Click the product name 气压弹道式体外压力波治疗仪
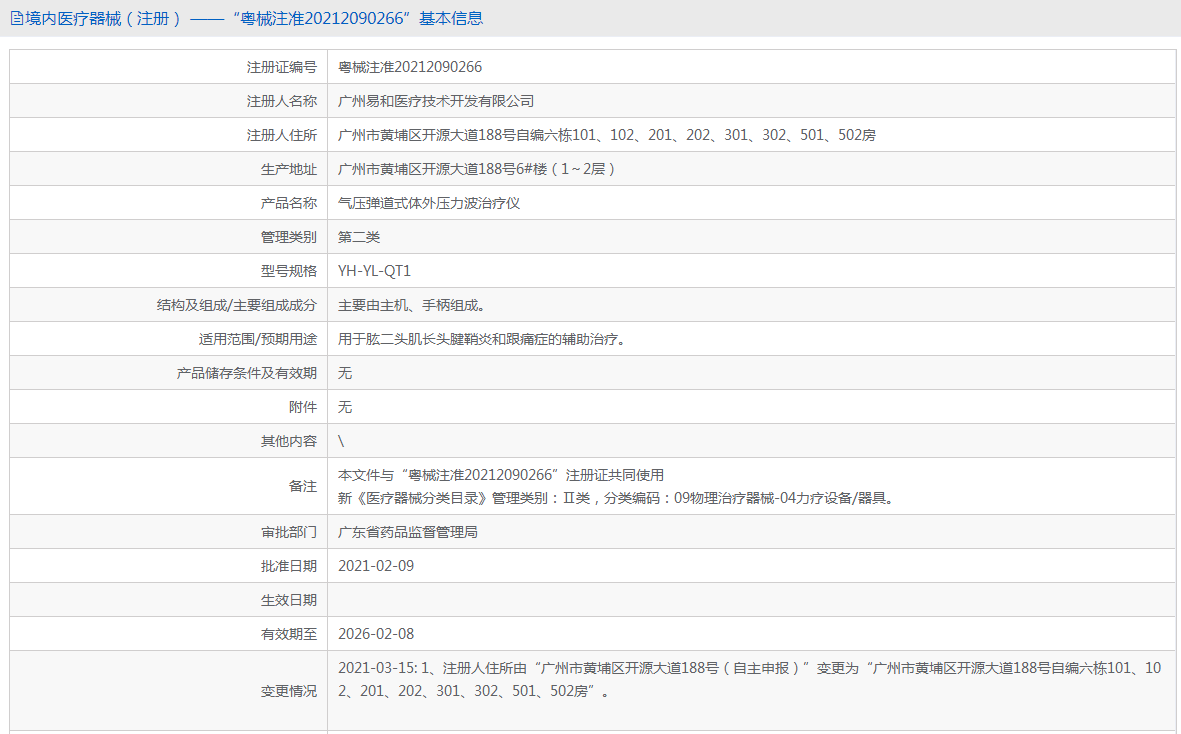The width and height of the screenshot is (1181, 734). [429, 203]
